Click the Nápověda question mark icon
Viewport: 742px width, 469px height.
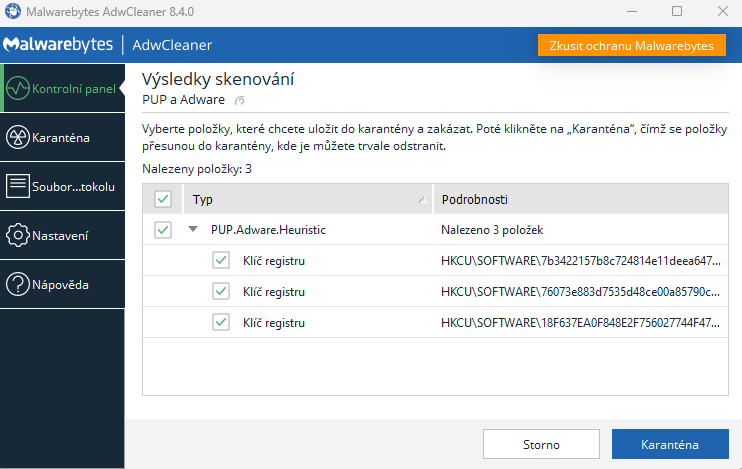pos(18,284)
